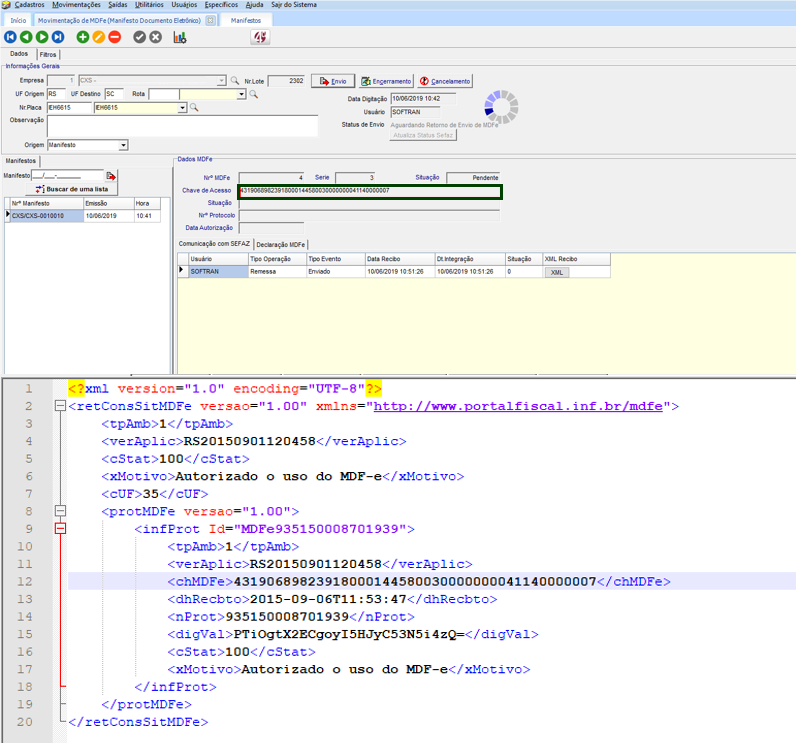Collapse the retConsSitMDFe XML node

click(61, 407)
